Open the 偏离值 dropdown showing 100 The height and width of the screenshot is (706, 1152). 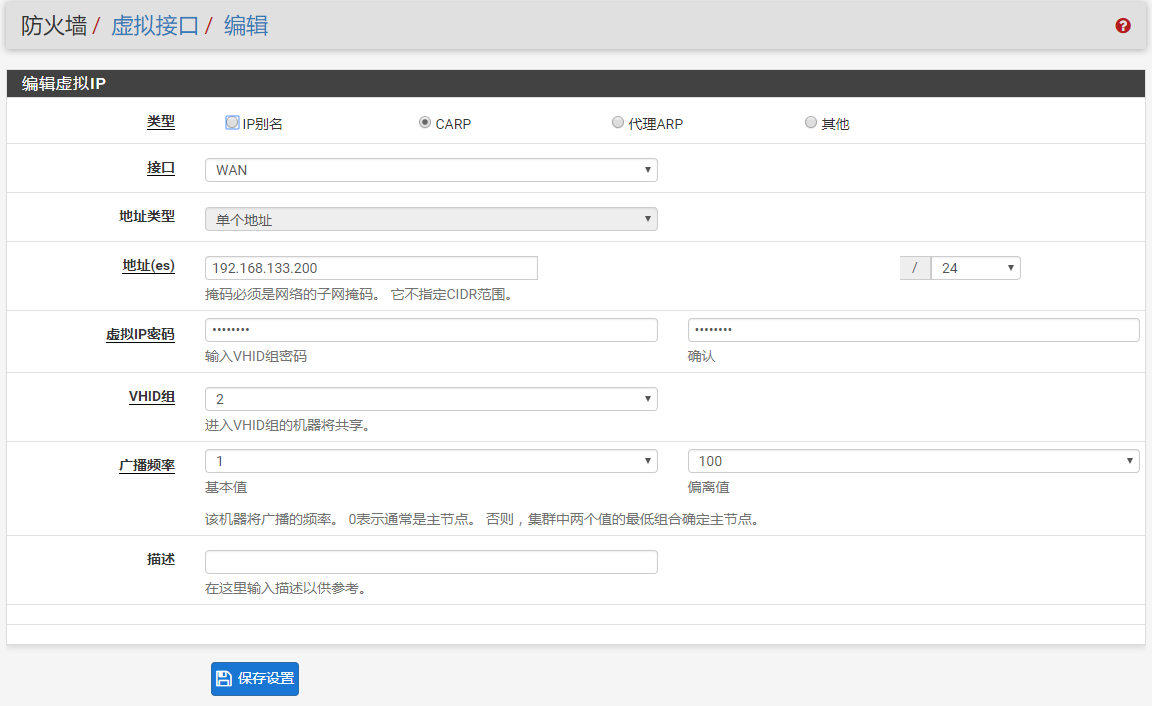coord(913,461)
